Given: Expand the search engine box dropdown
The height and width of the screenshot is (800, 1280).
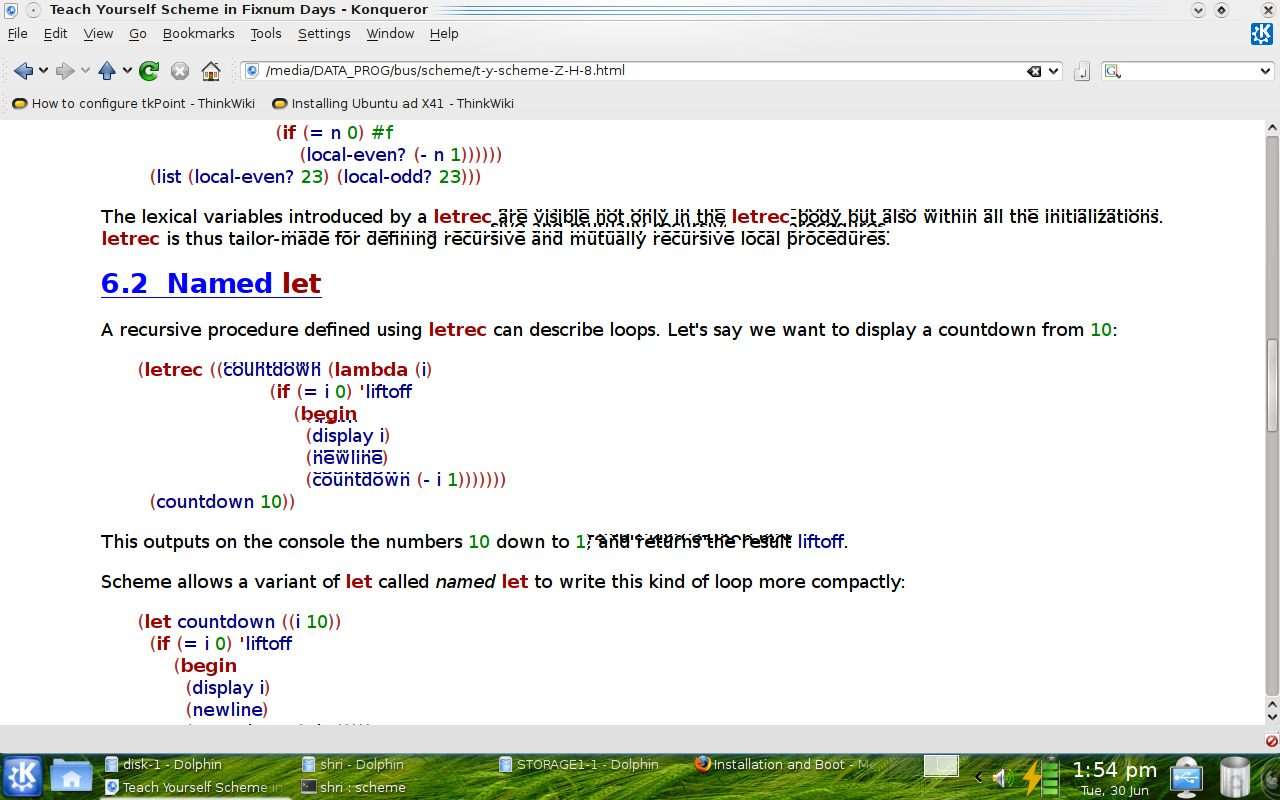Looking at the screenshot, I should (x=1265, y=71).
